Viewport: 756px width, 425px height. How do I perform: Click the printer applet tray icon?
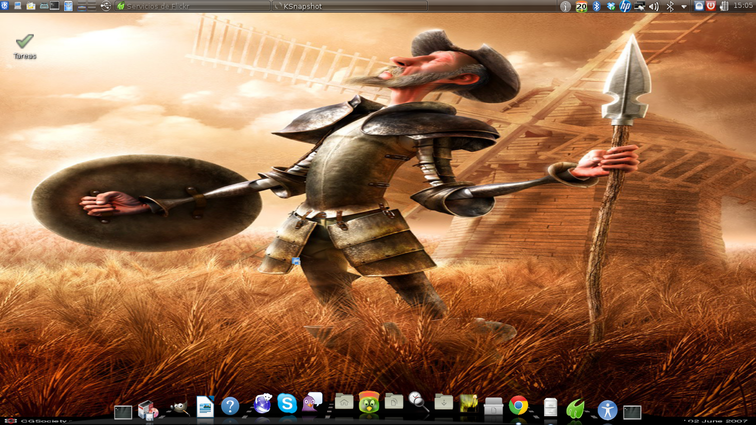[640, 6]
